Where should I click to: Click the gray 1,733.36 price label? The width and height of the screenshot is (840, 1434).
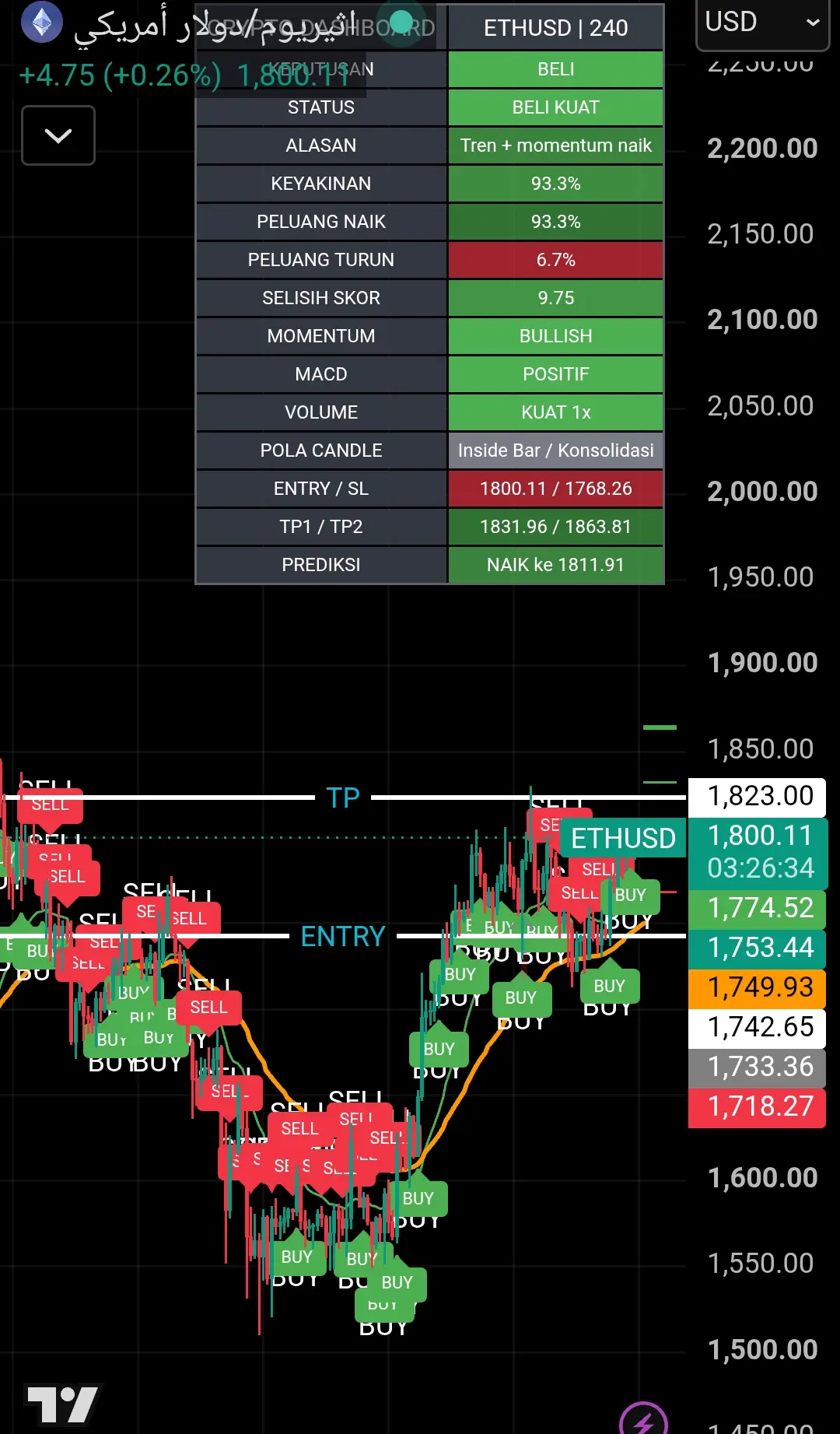[x=758, y=1067]
